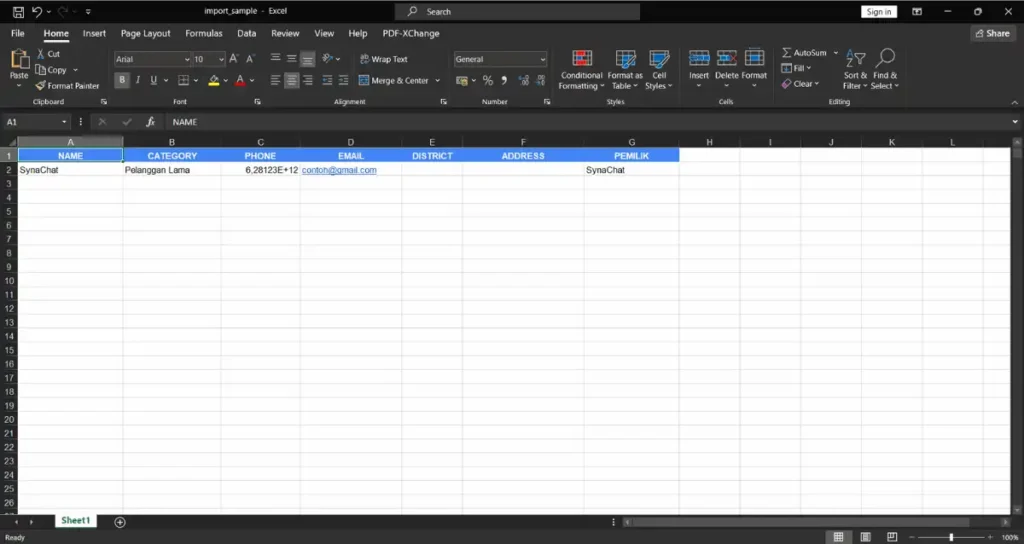Toggle Align Right
Screen dimensions: 1024x544
tap(308, 80)
